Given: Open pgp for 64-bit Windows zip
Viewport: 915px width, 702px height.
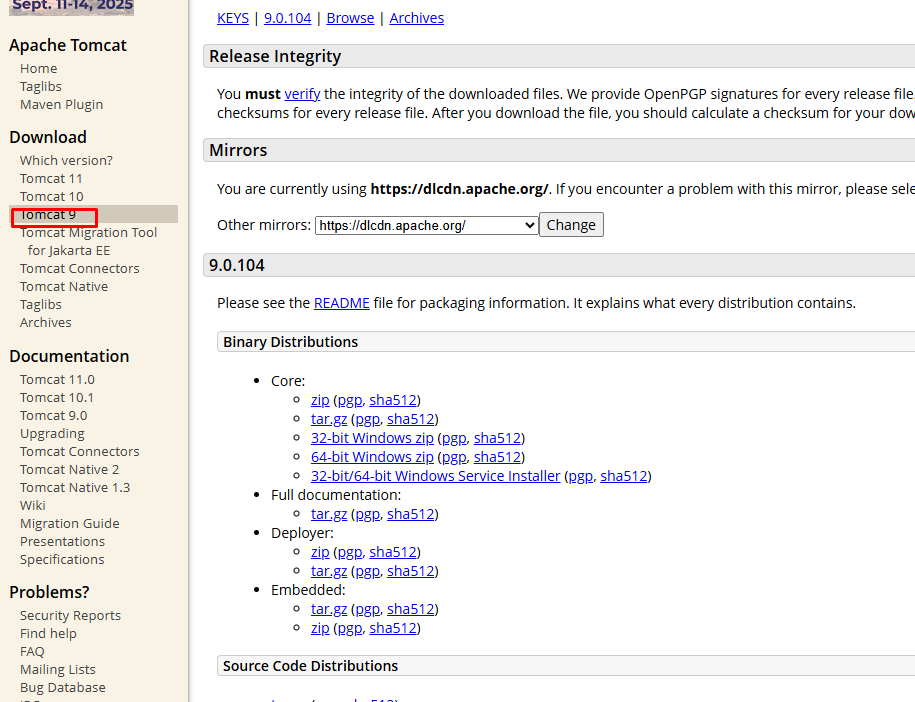Looking at the screenshot, I should pyautogui.click(x=455, y=457).
